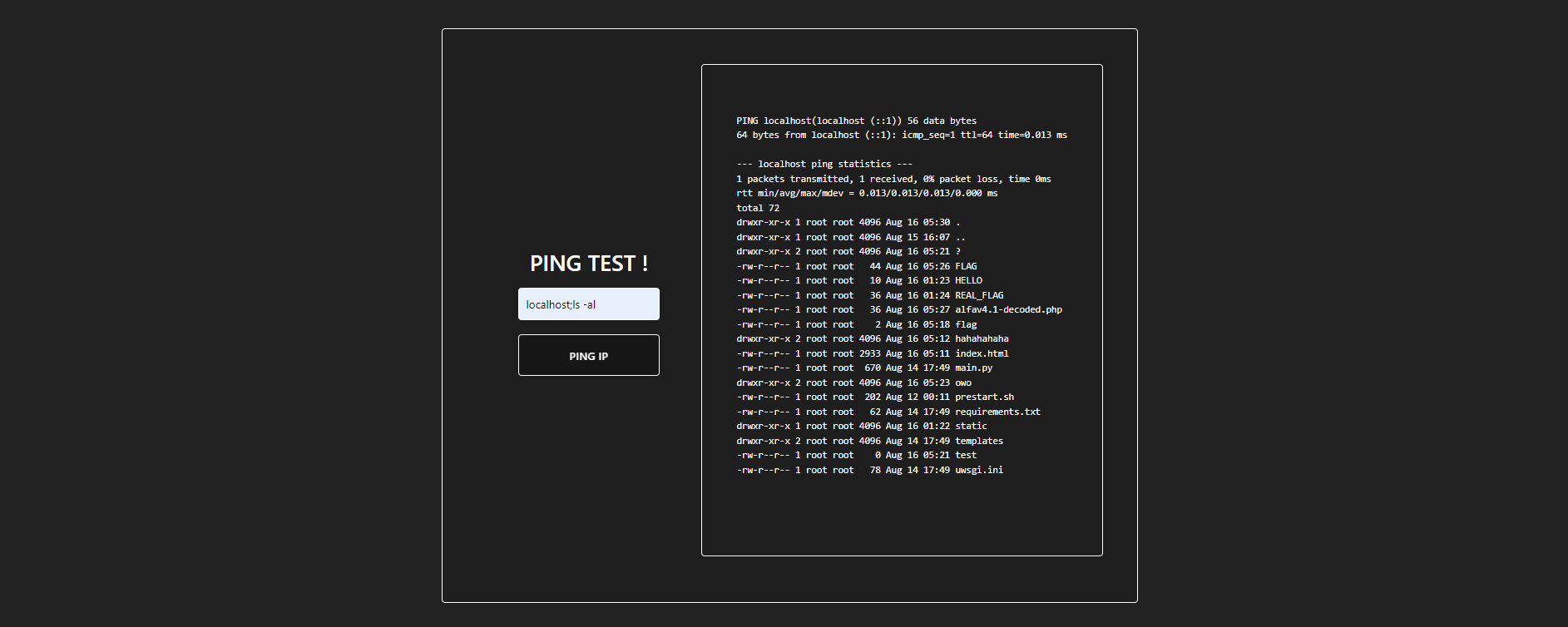Click the main.py file name
This screenshot has height=627, width=1568.
[x=973, y=368]
